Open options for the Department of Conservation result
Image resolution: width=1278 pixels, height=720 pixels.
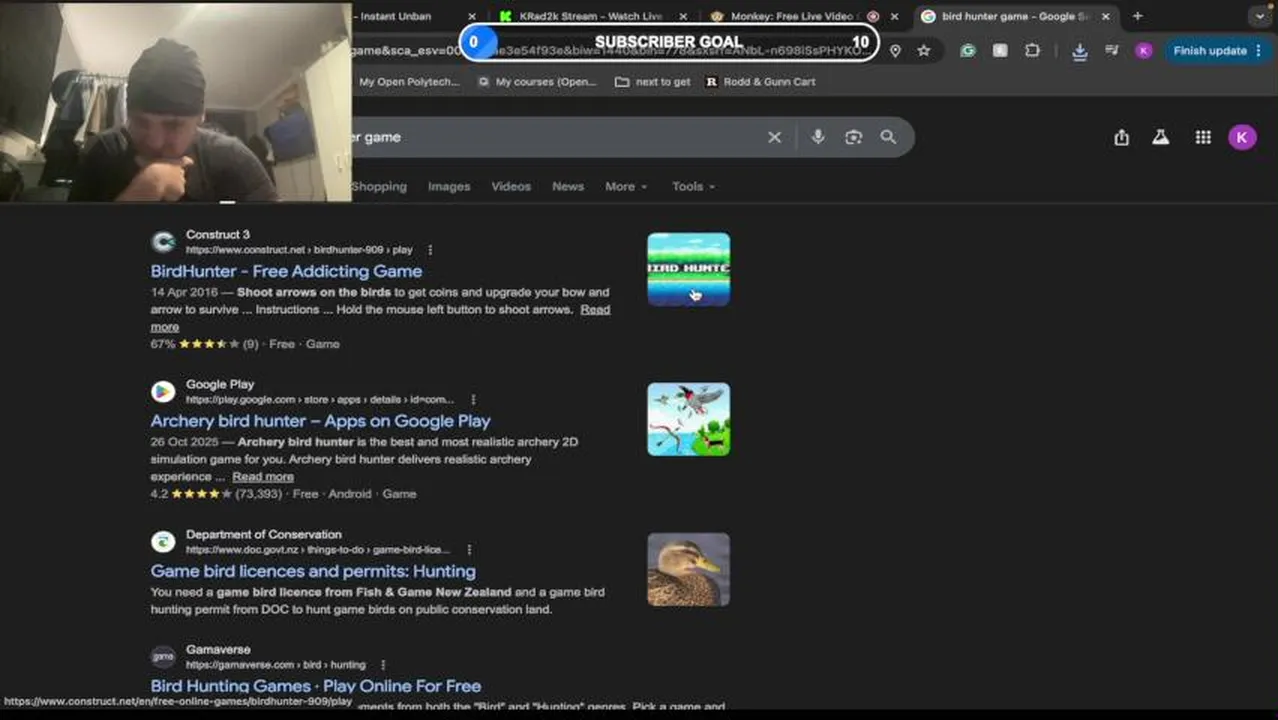click(469, 550)
